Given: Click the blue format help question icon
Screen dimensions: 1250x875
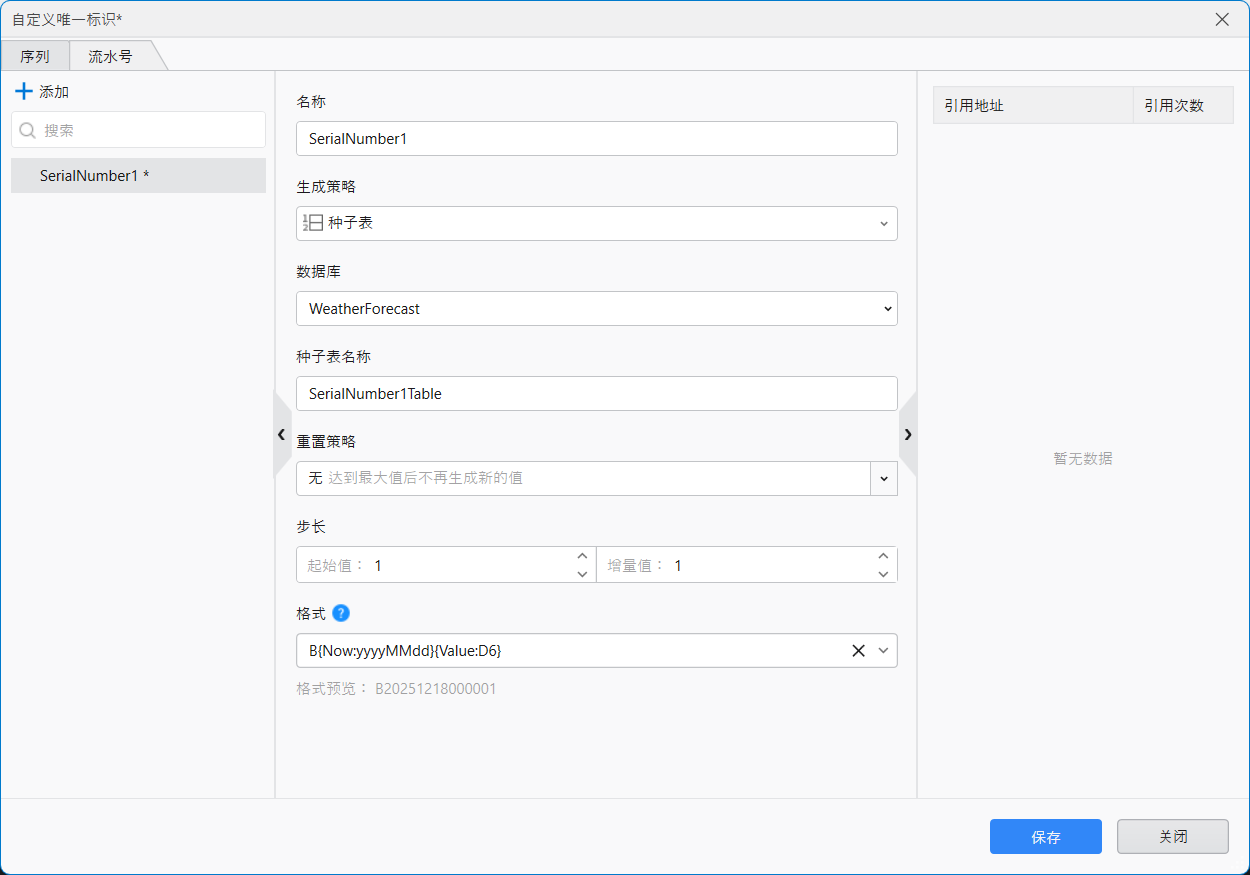Looking at the screenshot, I should (x=341, y=613).
